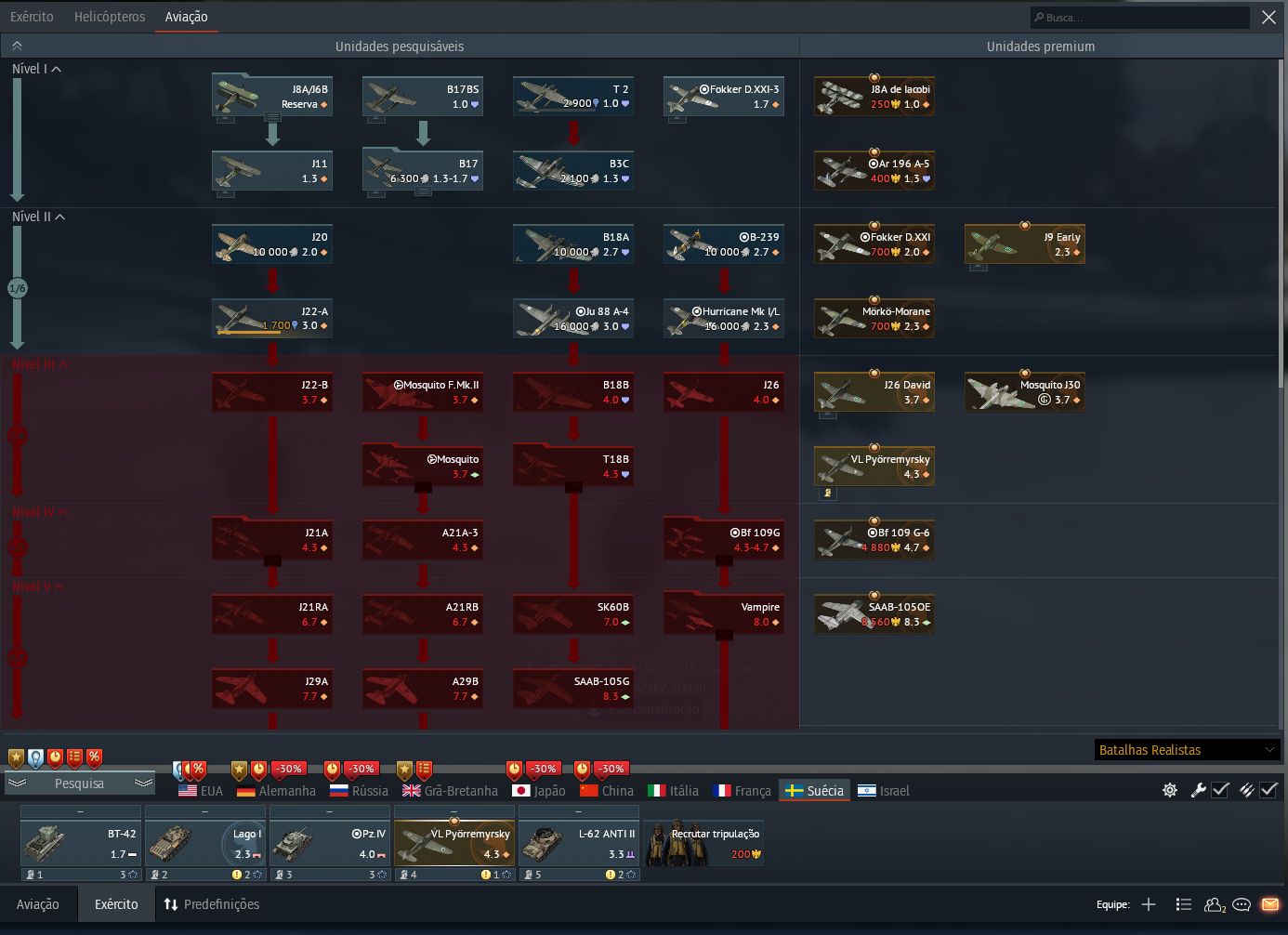This screenshot has height=935, width=1288.
Task: Click Recrutar tripulação for 200
Action: 703,843
